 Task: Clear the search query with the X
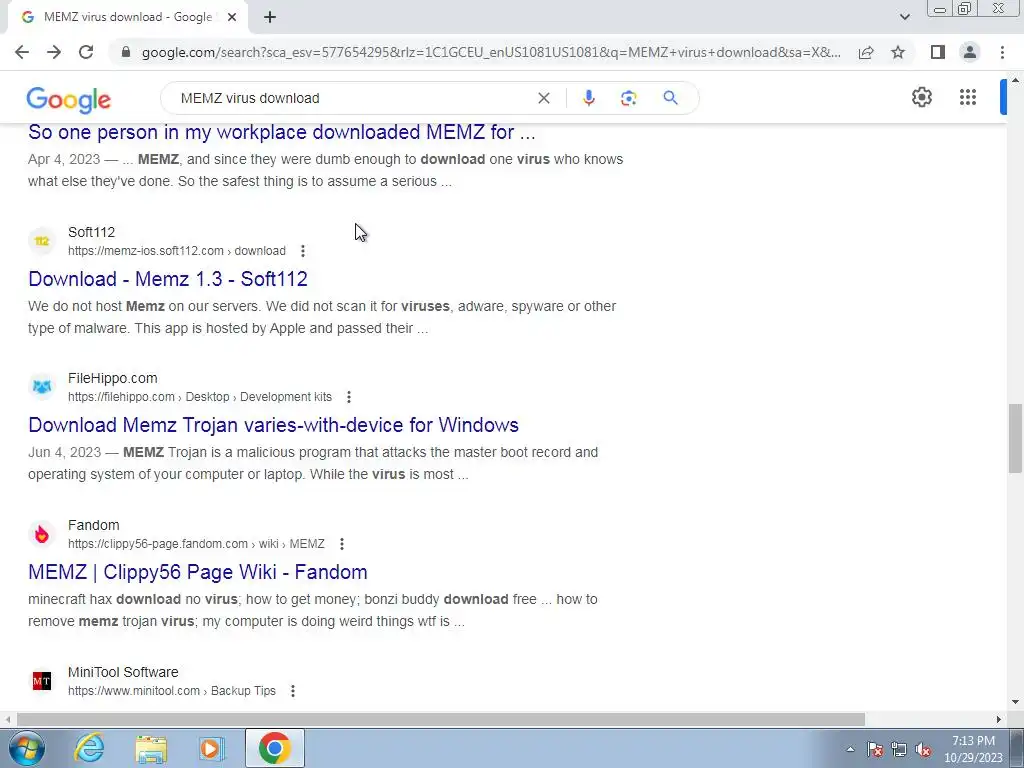543,98
